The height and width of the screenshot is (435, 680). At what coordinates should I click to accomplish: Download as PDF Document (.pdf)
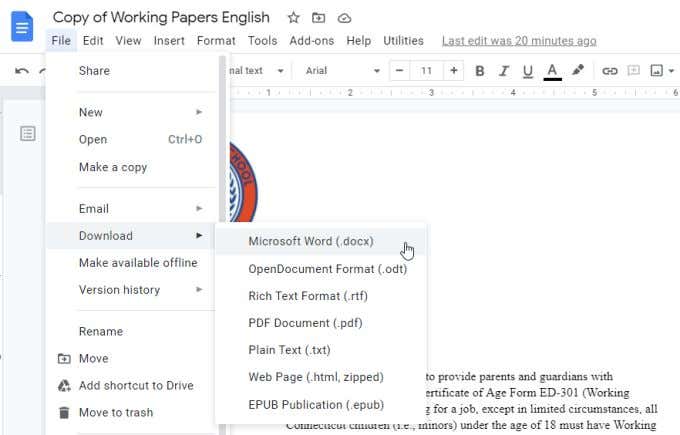(x=321, y=323)
